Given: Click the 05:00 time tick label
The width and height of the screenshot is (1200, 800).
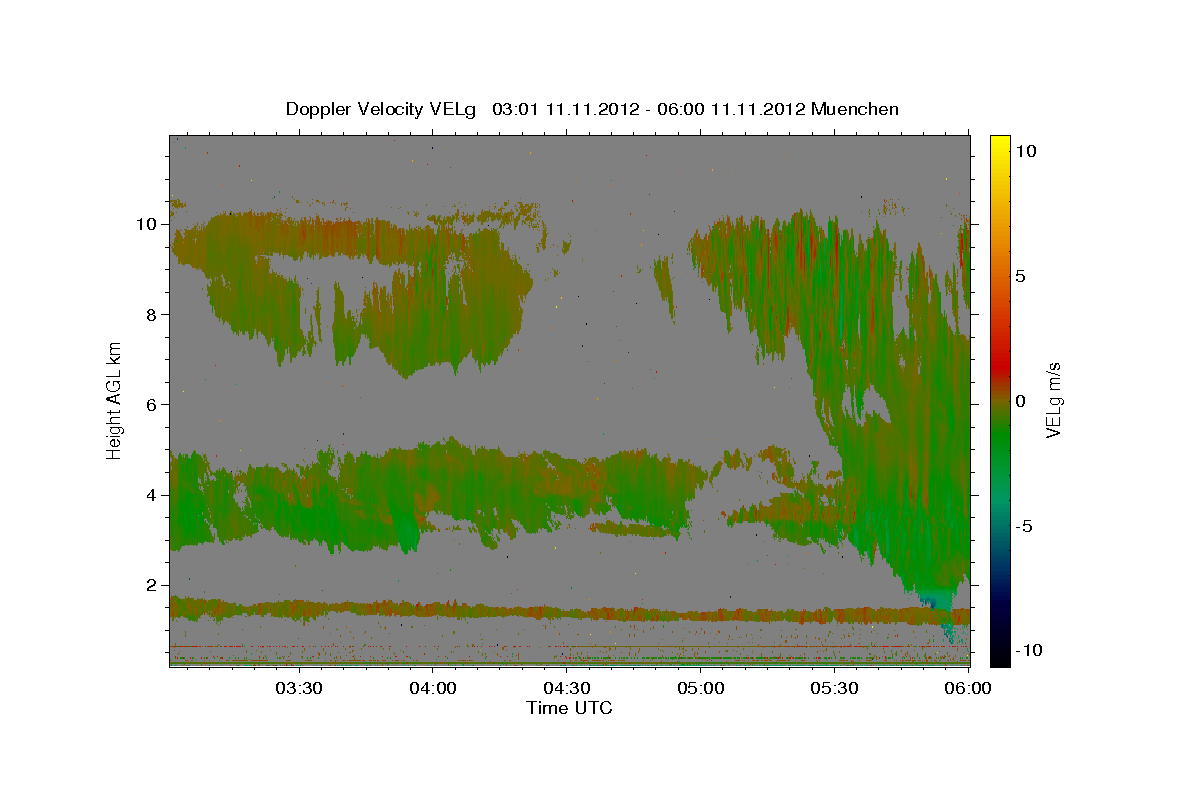Looking at the screenshot, I should (701, 688).
